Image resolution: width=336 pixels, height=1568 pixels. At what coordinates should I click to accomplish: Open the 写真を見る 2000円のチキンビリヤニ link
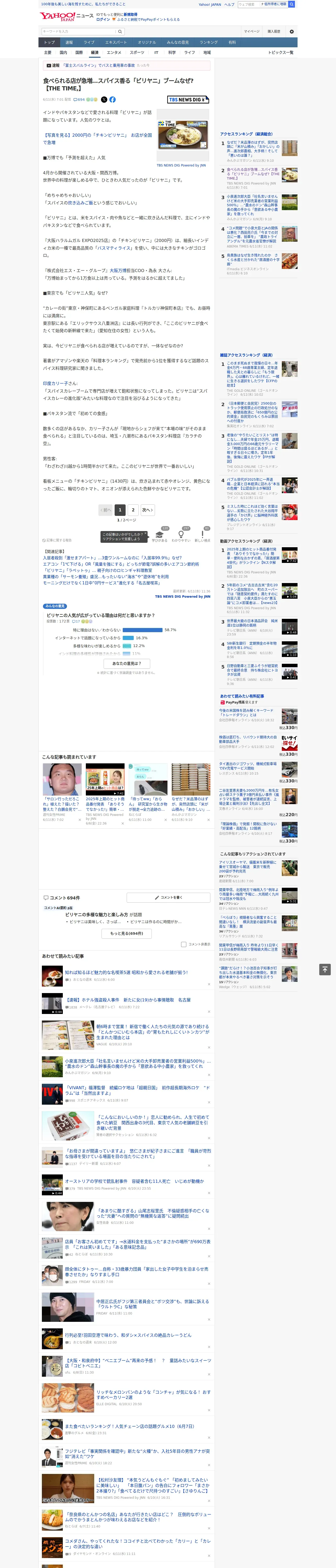pyautogui.click(x=98, y=139)
